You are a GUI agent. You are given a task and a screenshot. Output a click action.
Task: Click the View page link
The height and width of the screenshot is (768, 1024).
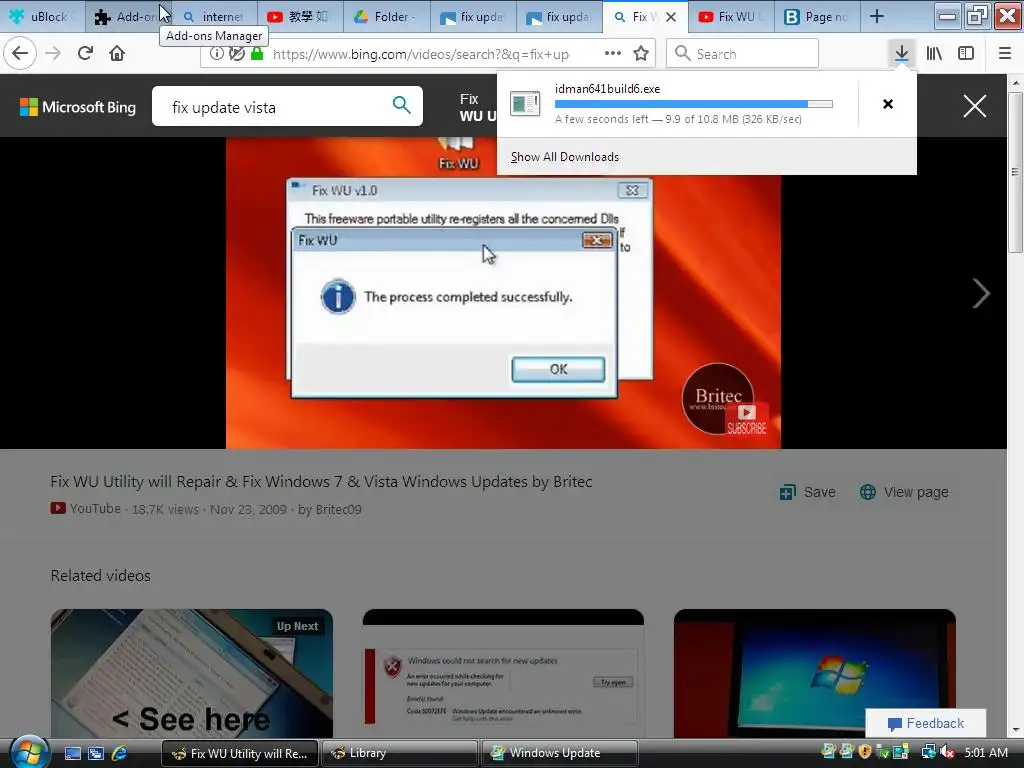click(904, 492)
